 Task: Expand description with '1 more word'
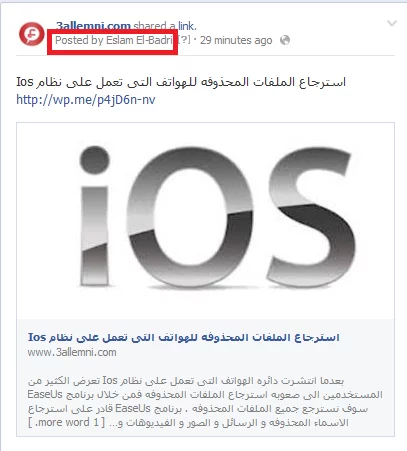(x=67, y=423)
